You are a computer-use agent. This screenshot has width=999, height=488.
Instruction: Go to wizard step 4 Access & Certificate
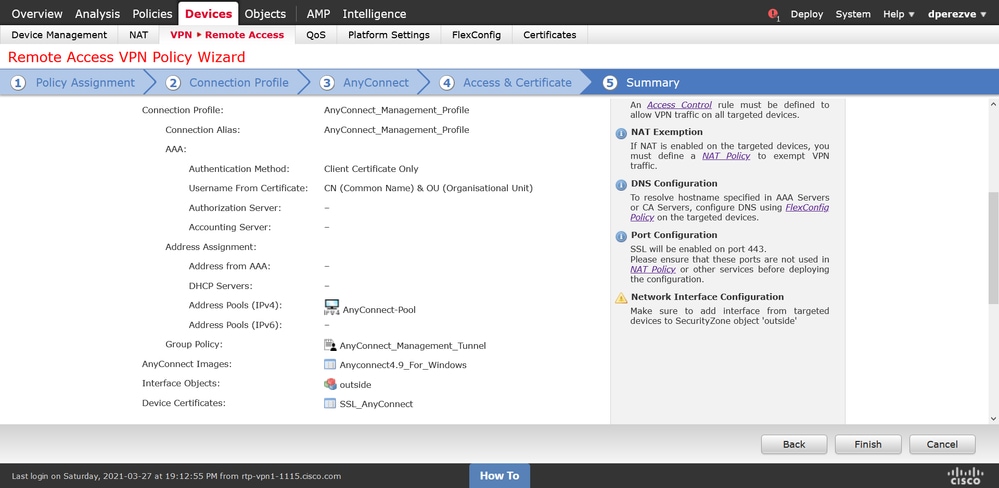507,82
